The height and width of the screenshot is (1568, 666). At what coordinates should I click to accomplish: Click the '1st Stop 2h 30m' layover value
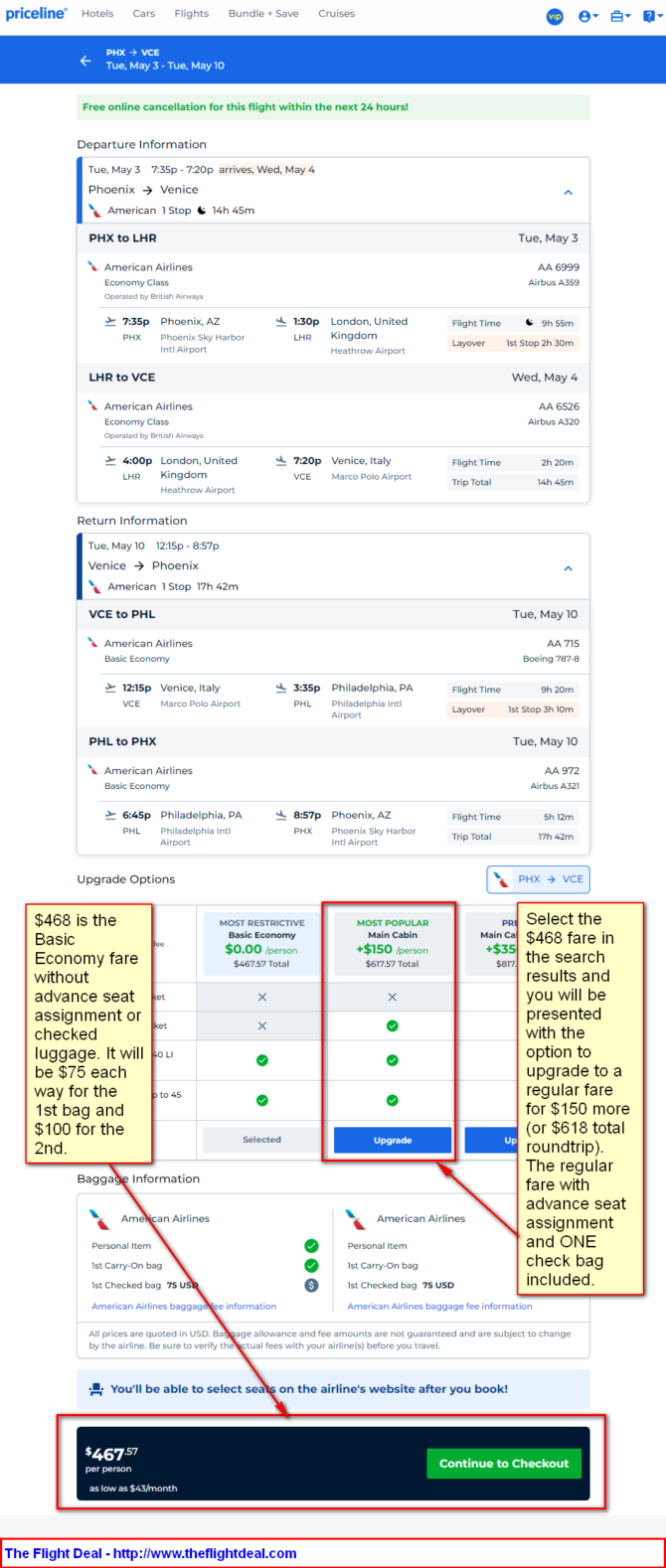click(x=540, y=343)
